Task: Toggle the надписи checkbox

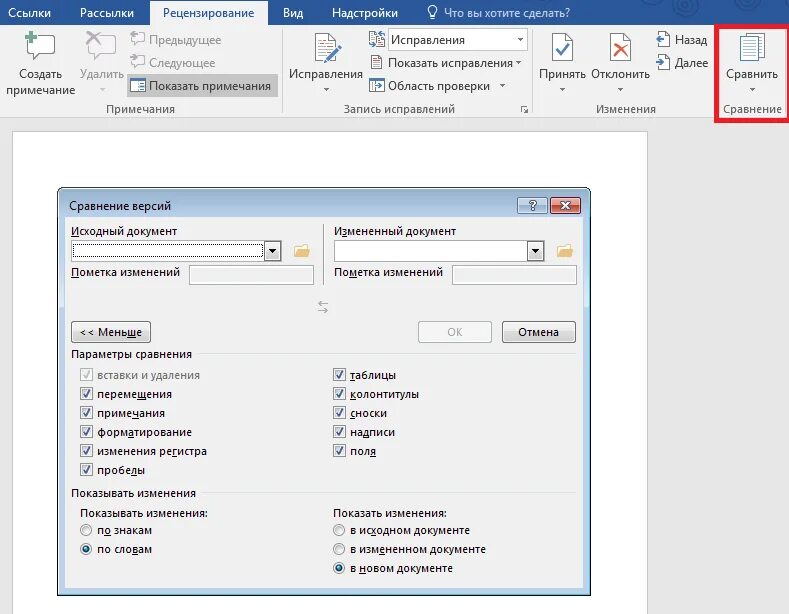Action: pyautogui.click(x=339, y=432)
